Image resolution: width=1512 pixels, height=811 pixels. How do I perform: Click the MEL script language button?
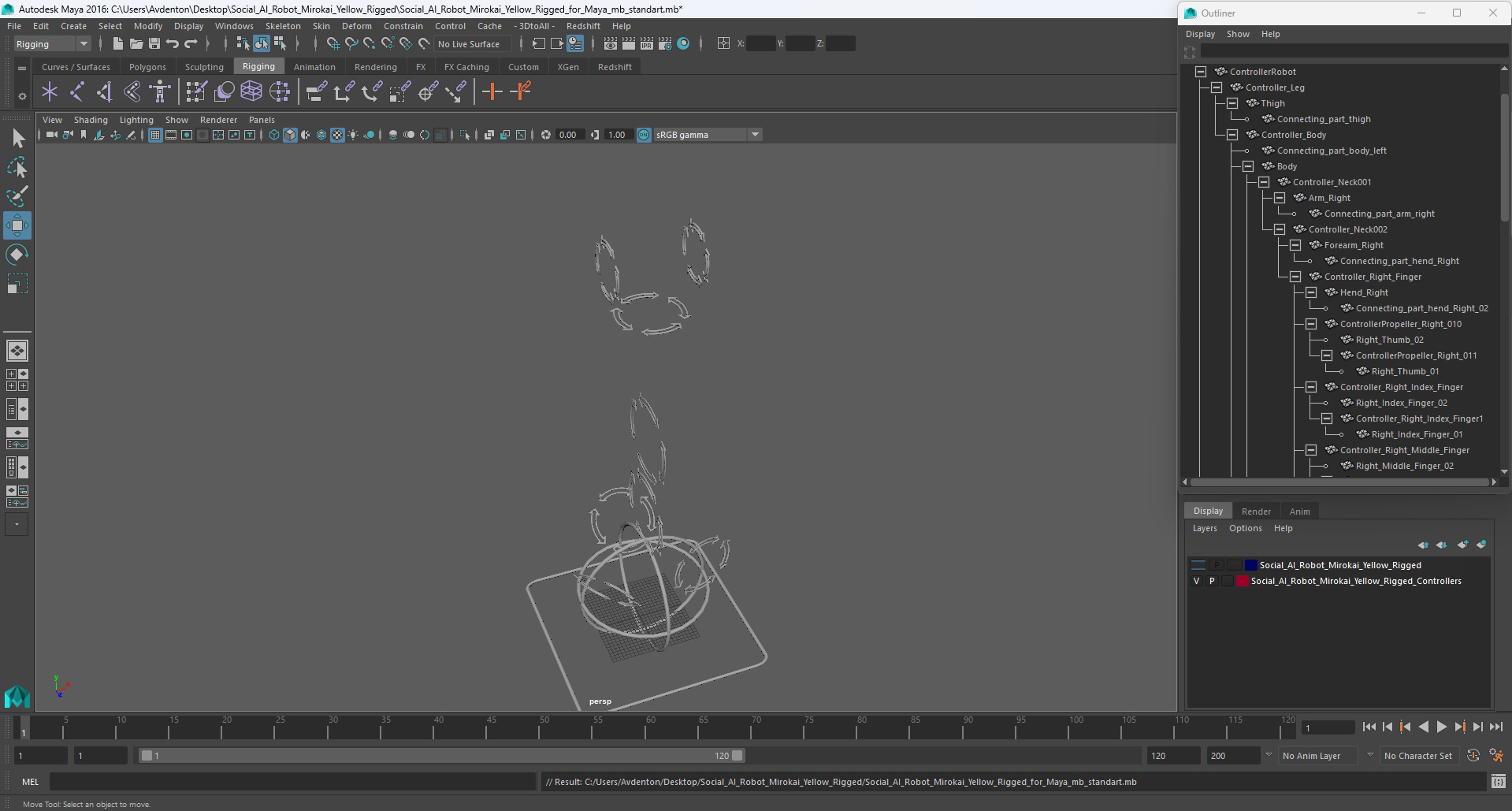pyautogui.click(x=30, y=782)
